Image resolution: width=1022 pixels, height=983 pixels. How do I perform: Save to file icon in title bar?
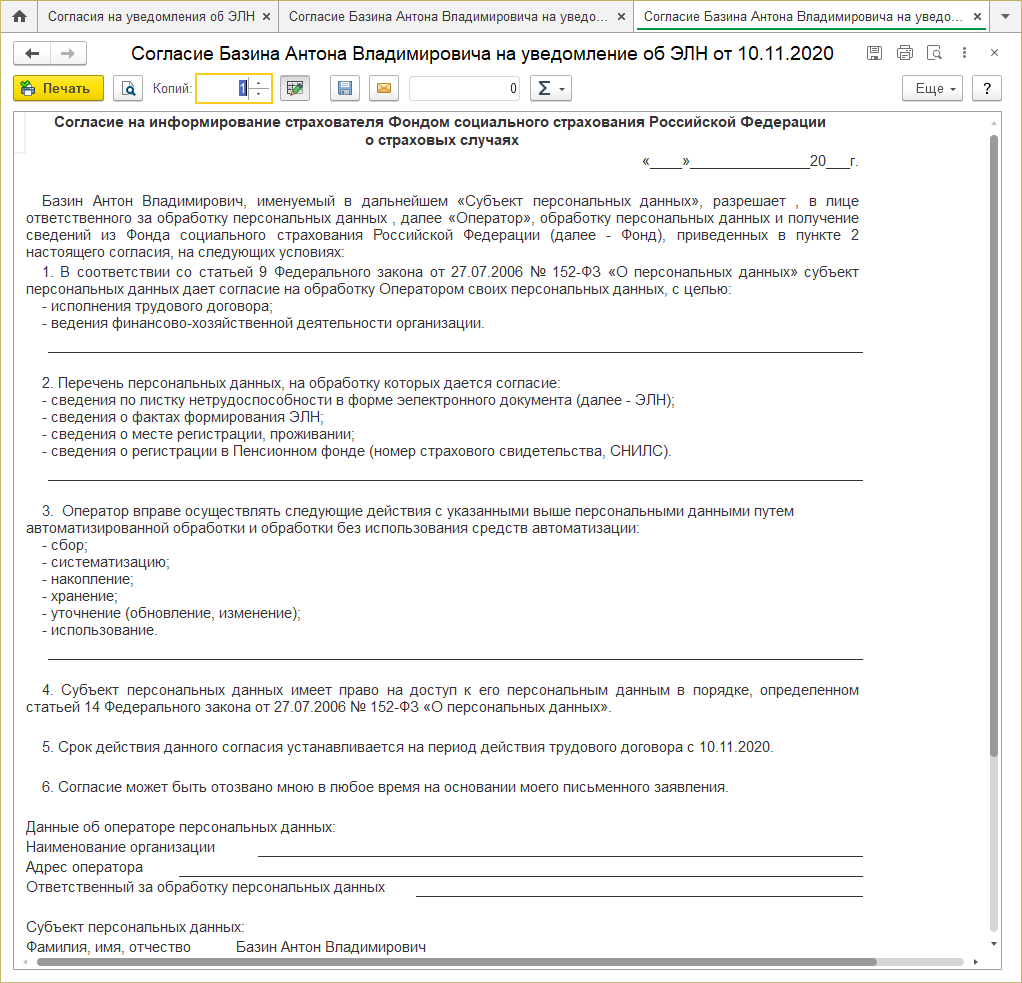(874, 53)
